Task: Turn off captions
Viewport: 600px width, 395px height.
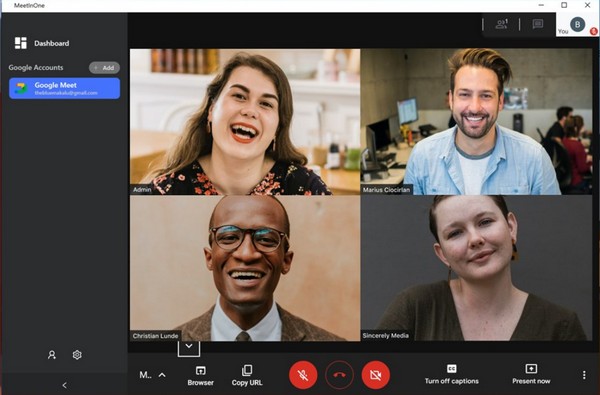Action: pos(452,375)
